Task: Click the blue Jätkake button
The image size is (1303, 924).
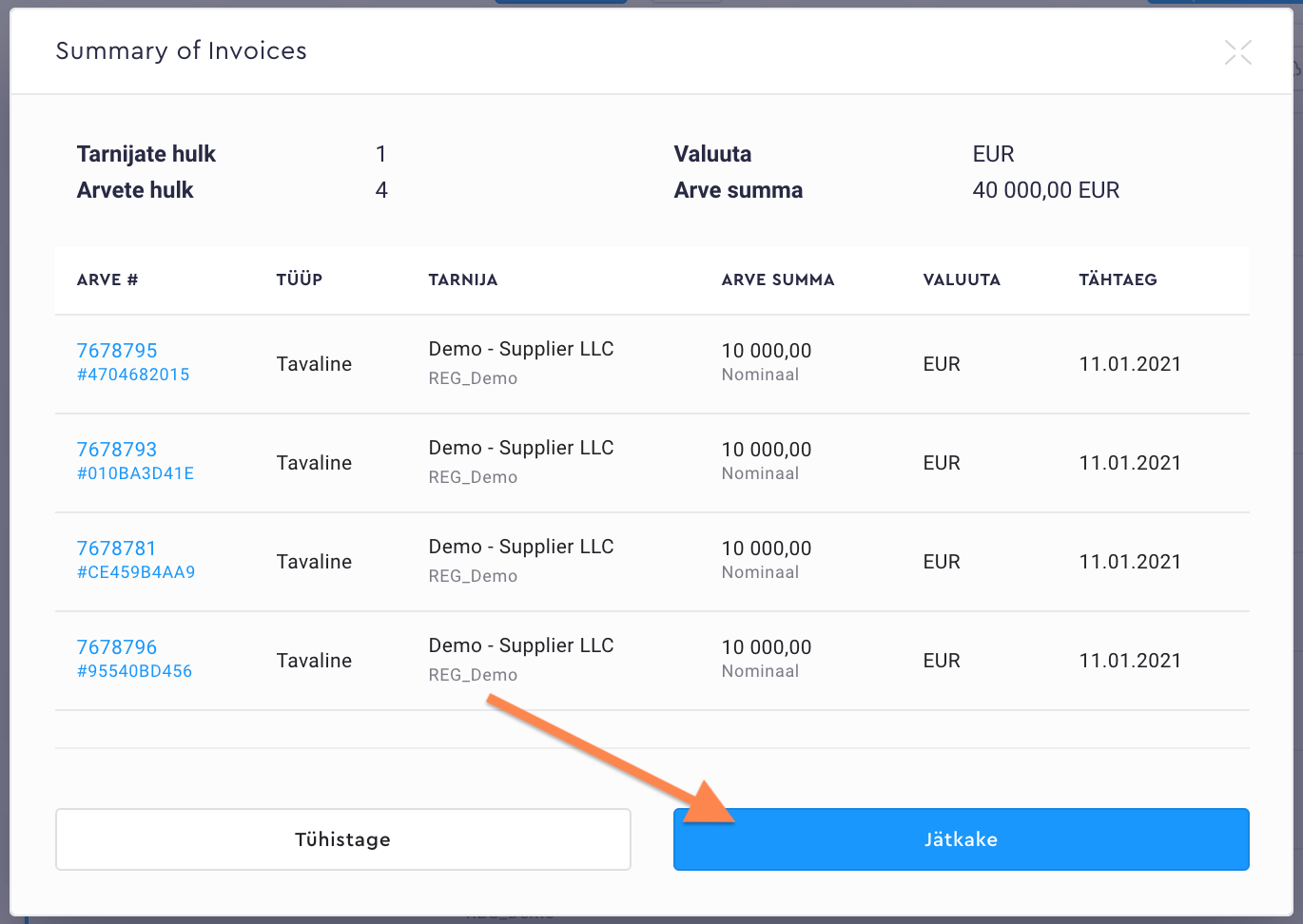Action: tap(961, 839)
